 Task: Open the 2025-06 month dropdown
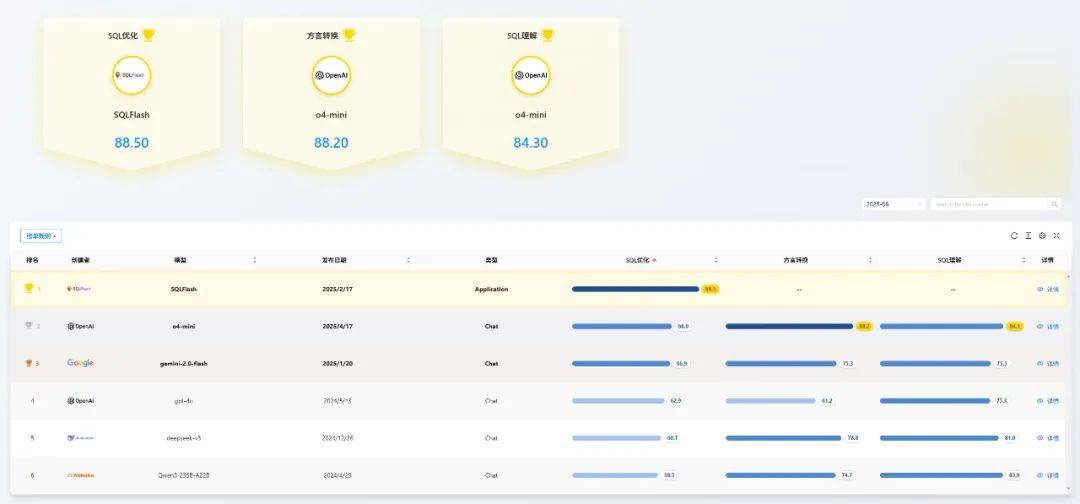pyautogui.click(x=893, y=204)
